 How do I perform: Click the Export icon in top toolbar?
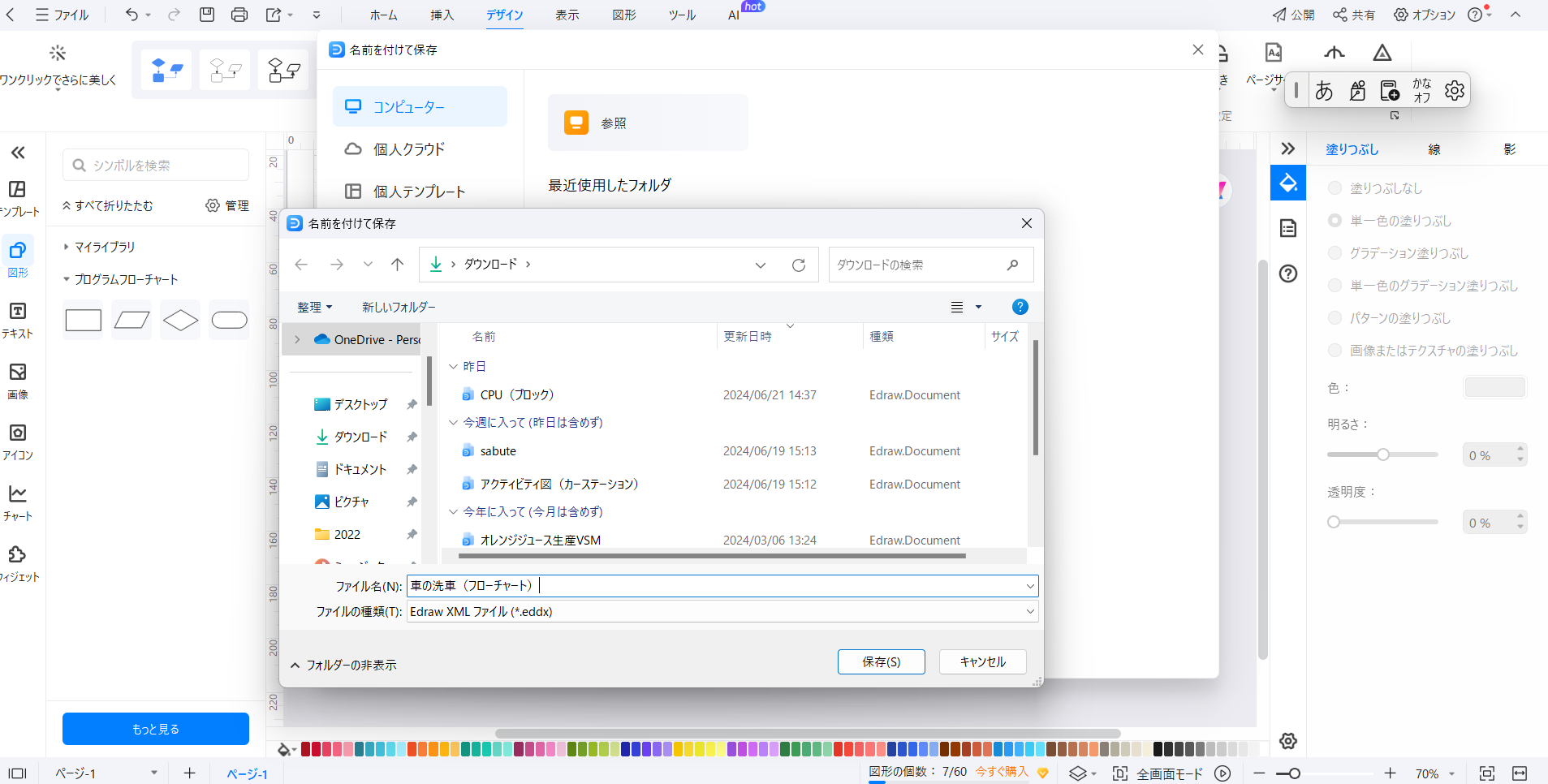point(274,15)
